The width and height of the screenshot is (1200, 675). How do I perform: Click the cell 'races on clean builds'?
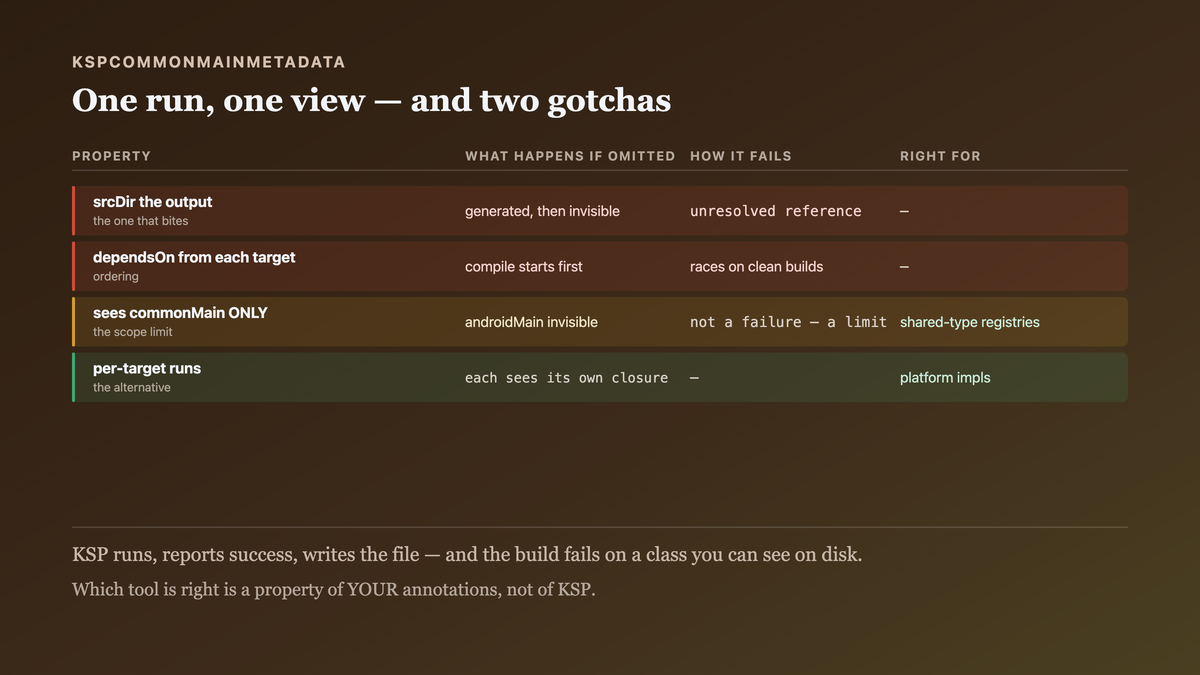pos(757,267)
